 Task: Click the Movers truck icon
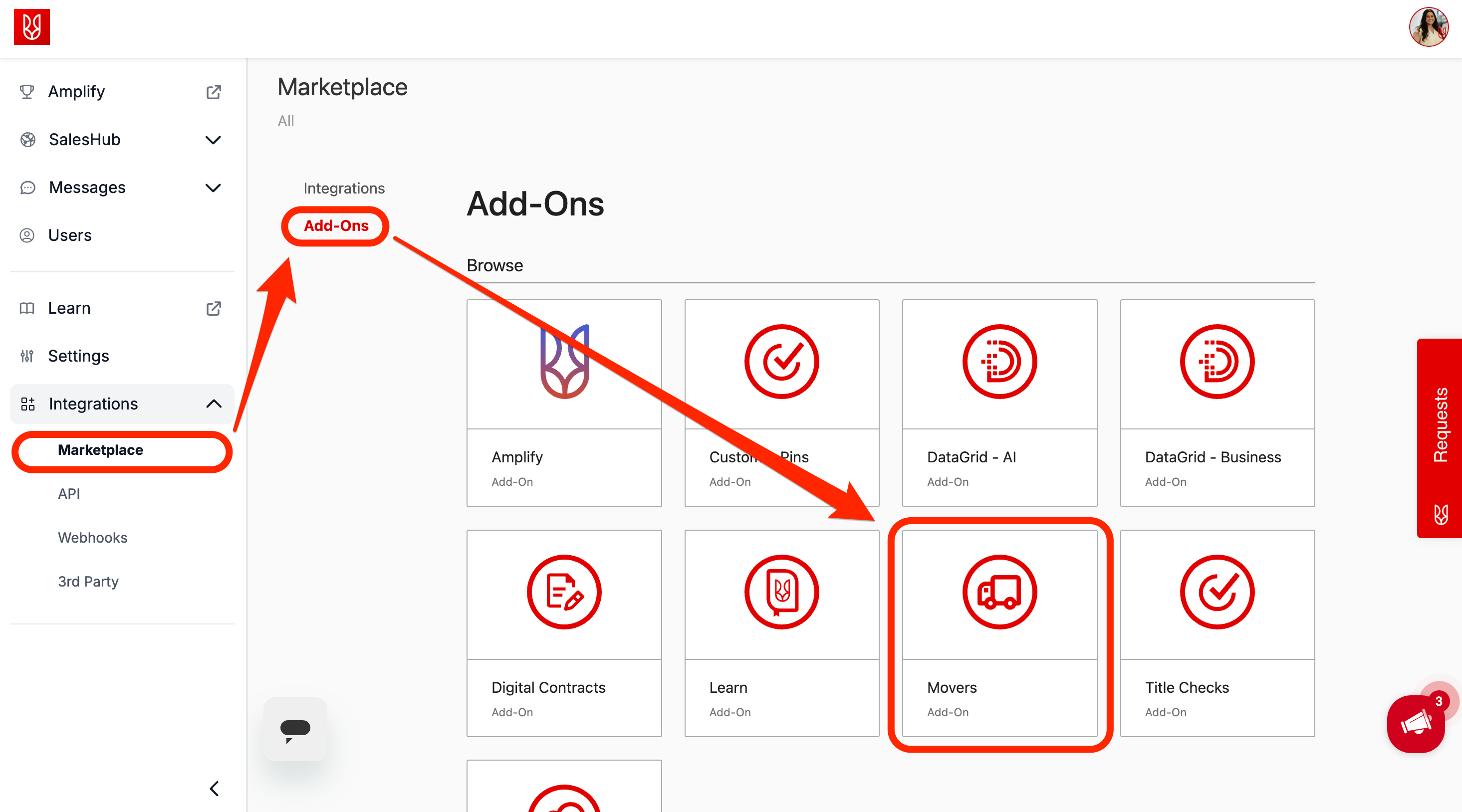(x=999, y=591)
